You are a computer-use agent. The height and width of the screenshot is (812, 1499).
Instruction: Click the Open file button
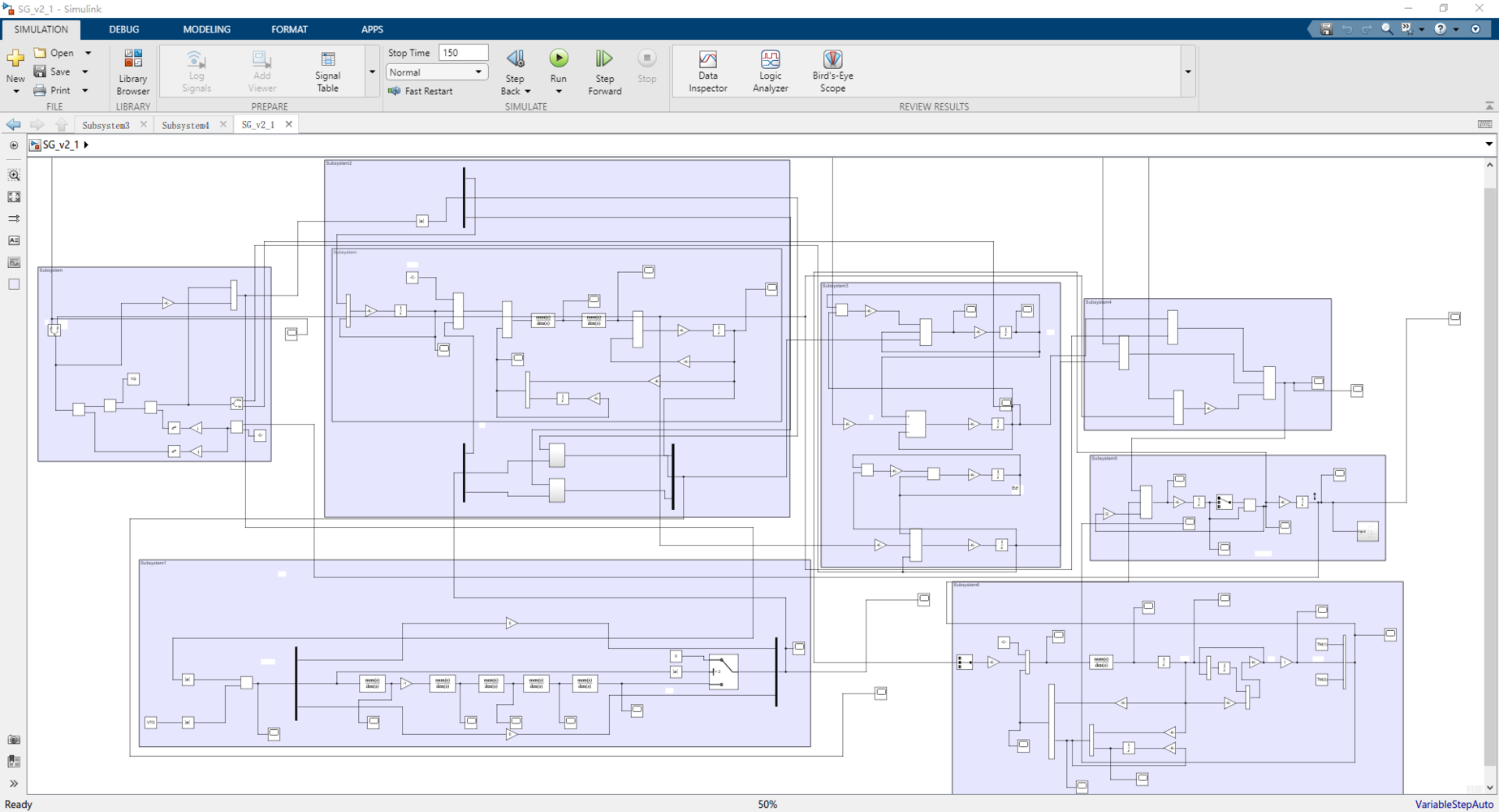pyautogui.click(x=54, y=53)
